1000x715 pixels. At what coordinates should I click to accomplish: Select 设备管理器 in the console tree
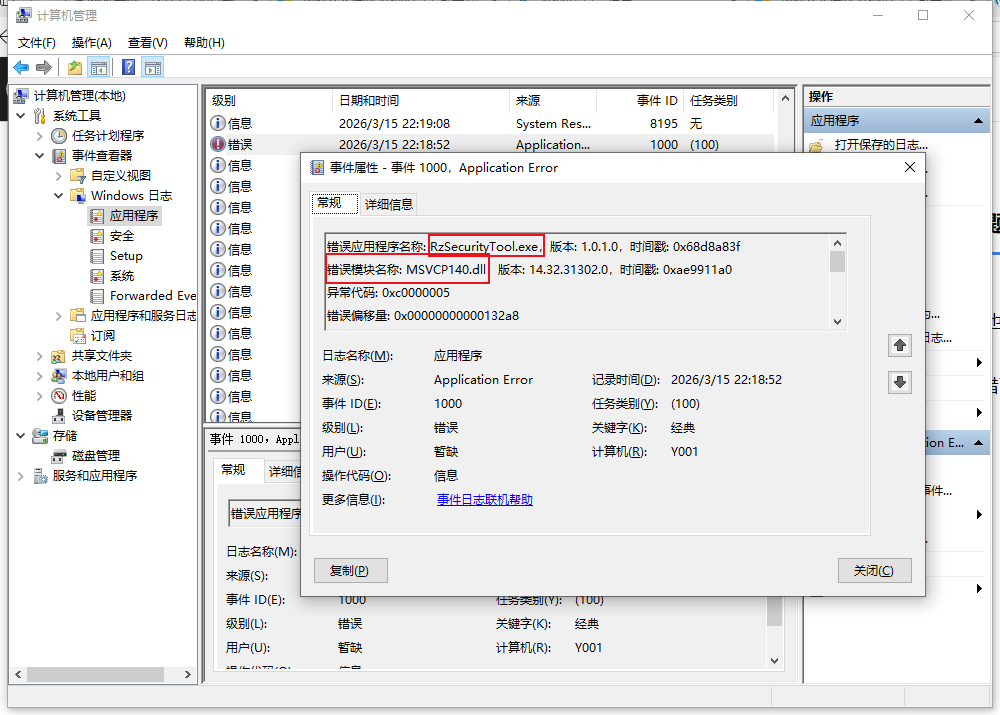[101, 415]
